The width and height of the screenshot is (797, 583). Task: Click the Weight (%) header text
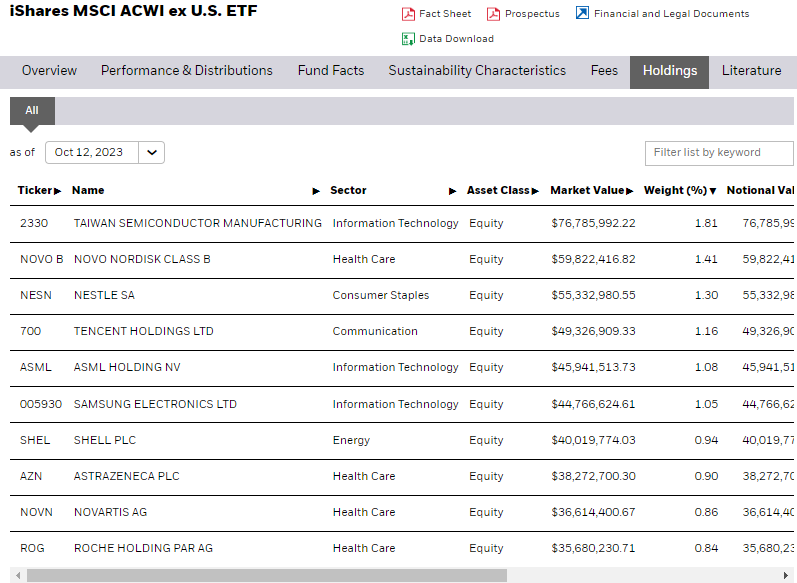click(x=675, y=191)
